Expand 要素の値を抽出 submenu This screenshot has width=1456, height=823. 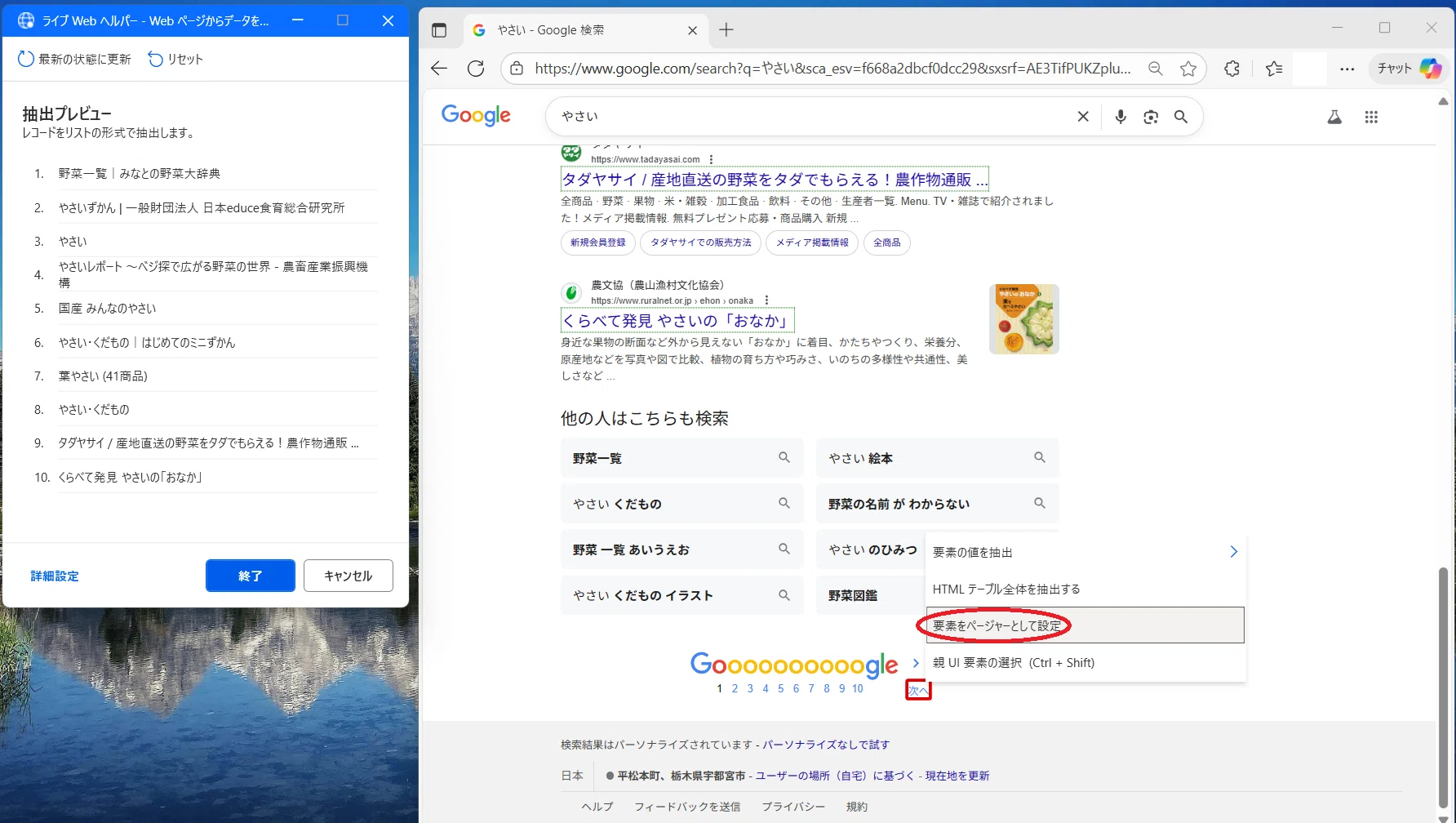[x=1085, y=552]
